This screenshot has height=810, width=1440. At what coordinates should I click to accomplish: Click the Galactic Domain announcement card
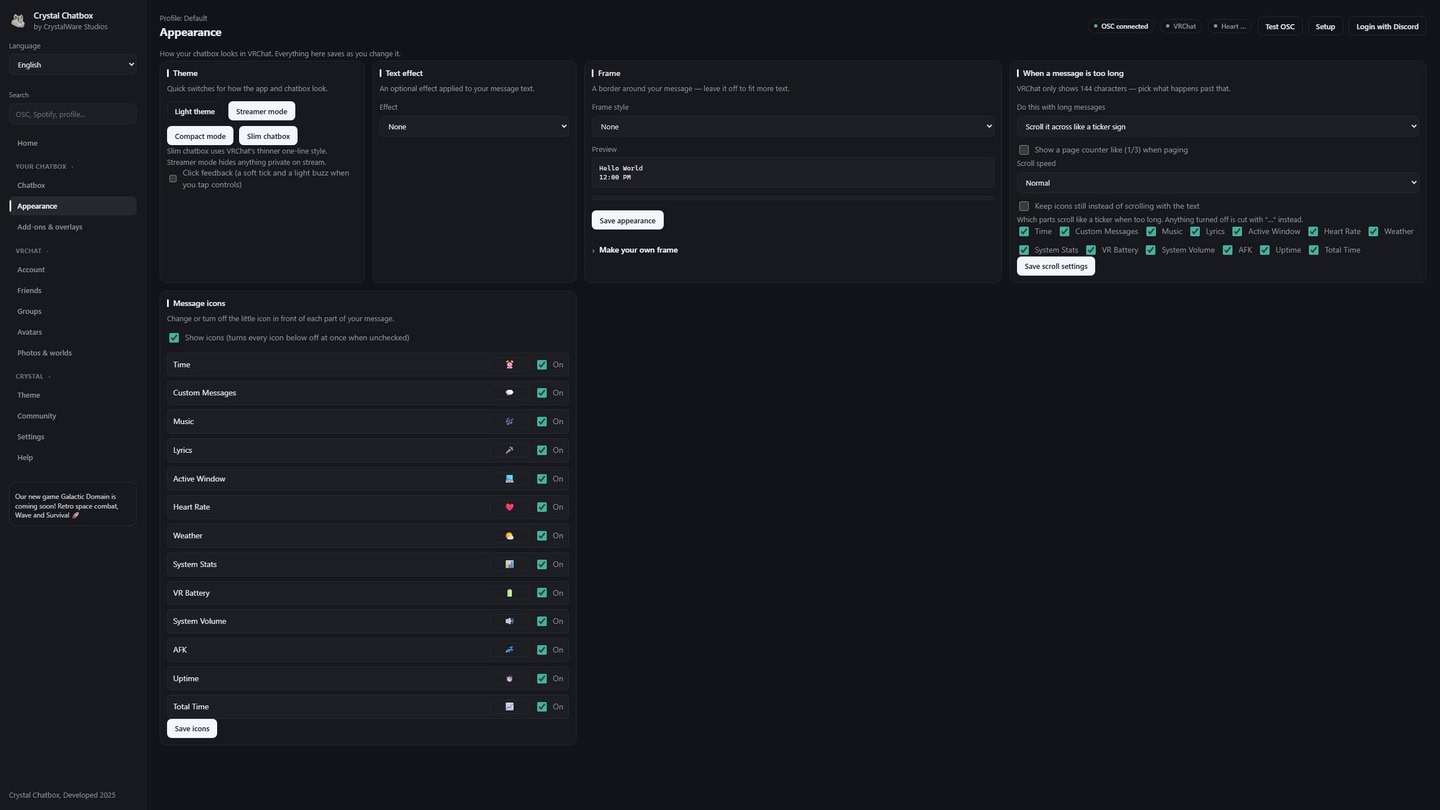[73, 505]
